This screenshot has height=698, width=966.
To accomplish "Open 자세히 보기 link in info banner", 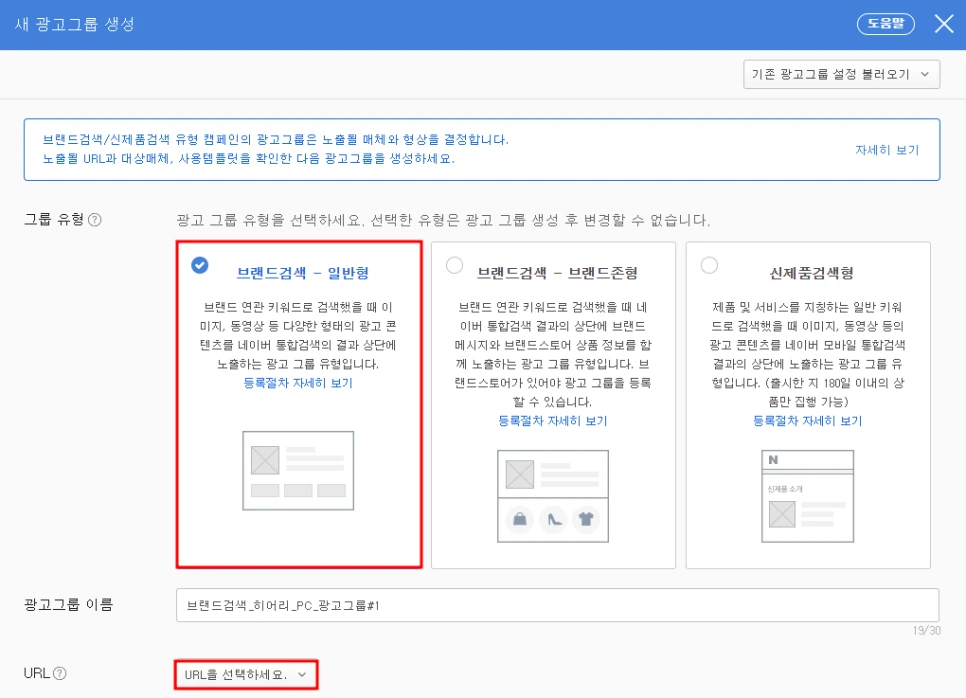I will point(887,150).
